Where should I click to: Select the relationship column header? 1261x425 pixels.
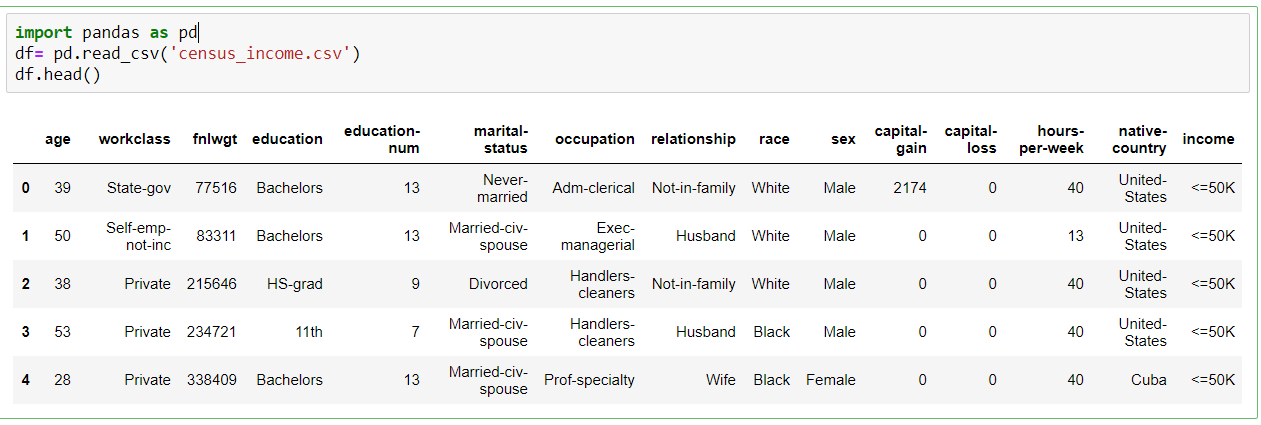(x=693, y=139)
